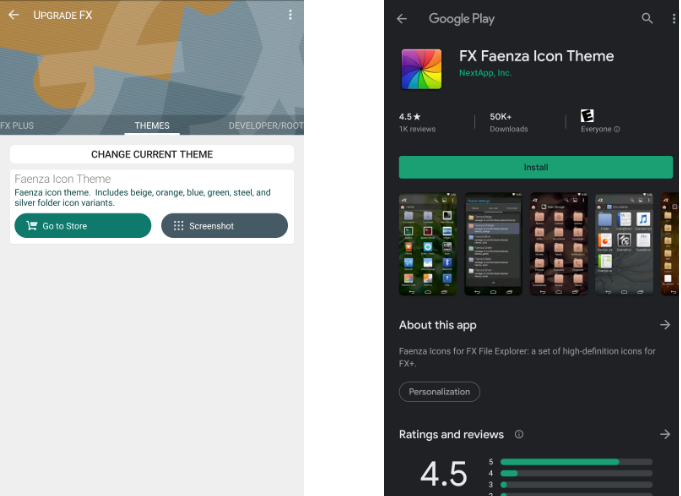Viewport: 681px width, 496px height.
Task: Click Go to Store button
Action: pos(83,225)
